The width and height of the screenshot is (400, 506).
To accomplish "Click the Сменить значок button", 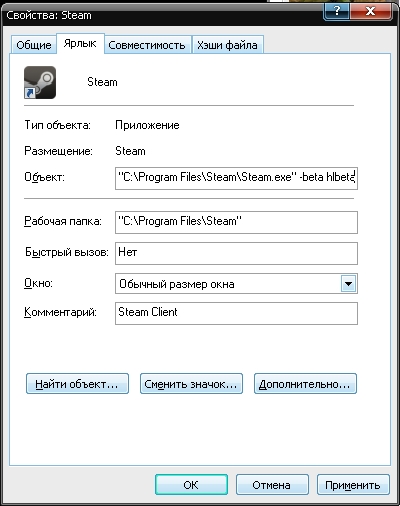I will pyautogui.click(x=191, y=384).
